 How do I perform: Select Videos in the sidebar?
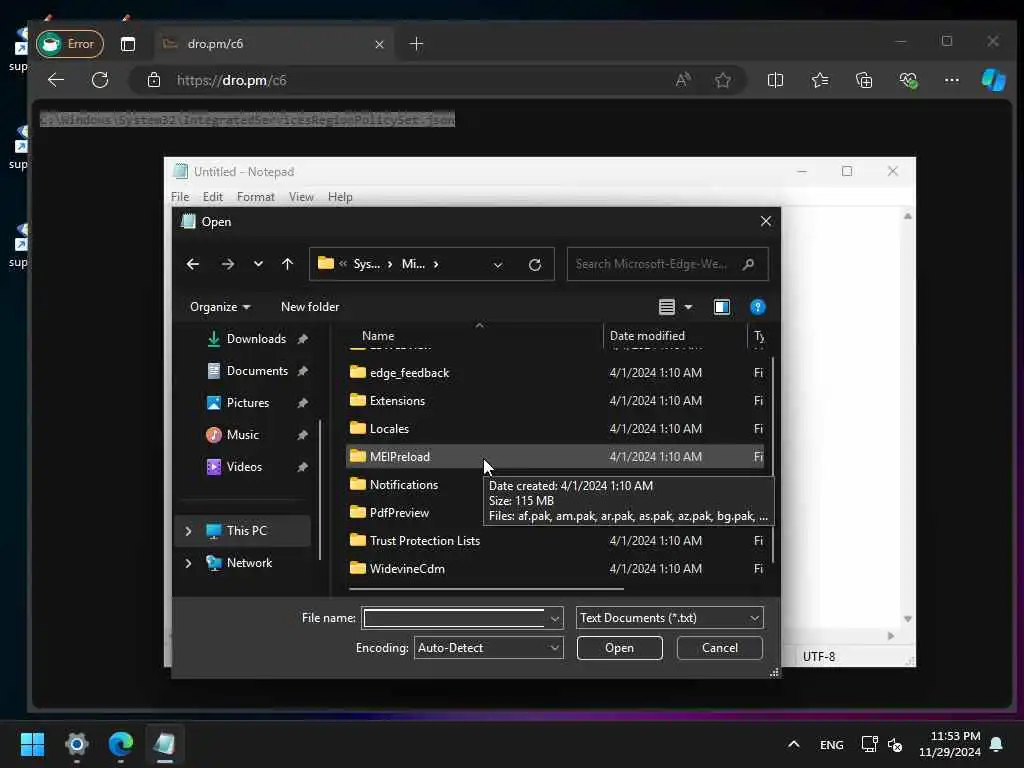pos(244,467)
